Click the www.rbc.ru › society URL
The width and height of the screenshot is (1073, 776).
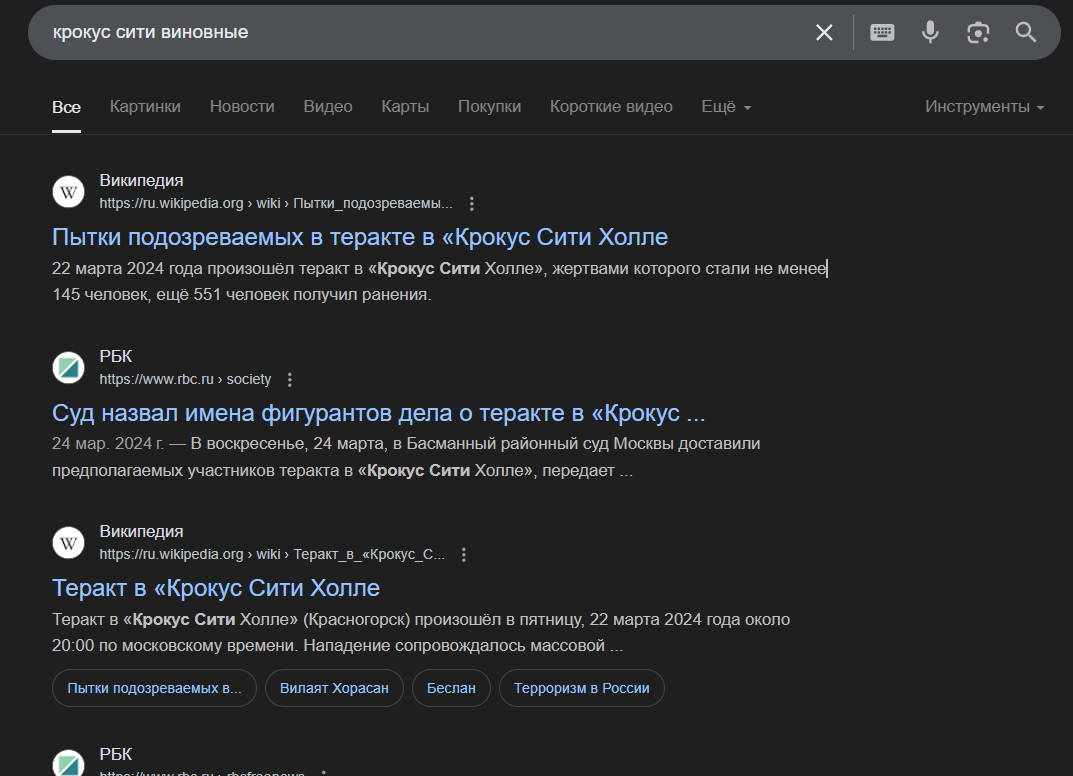tap(185, 379)
